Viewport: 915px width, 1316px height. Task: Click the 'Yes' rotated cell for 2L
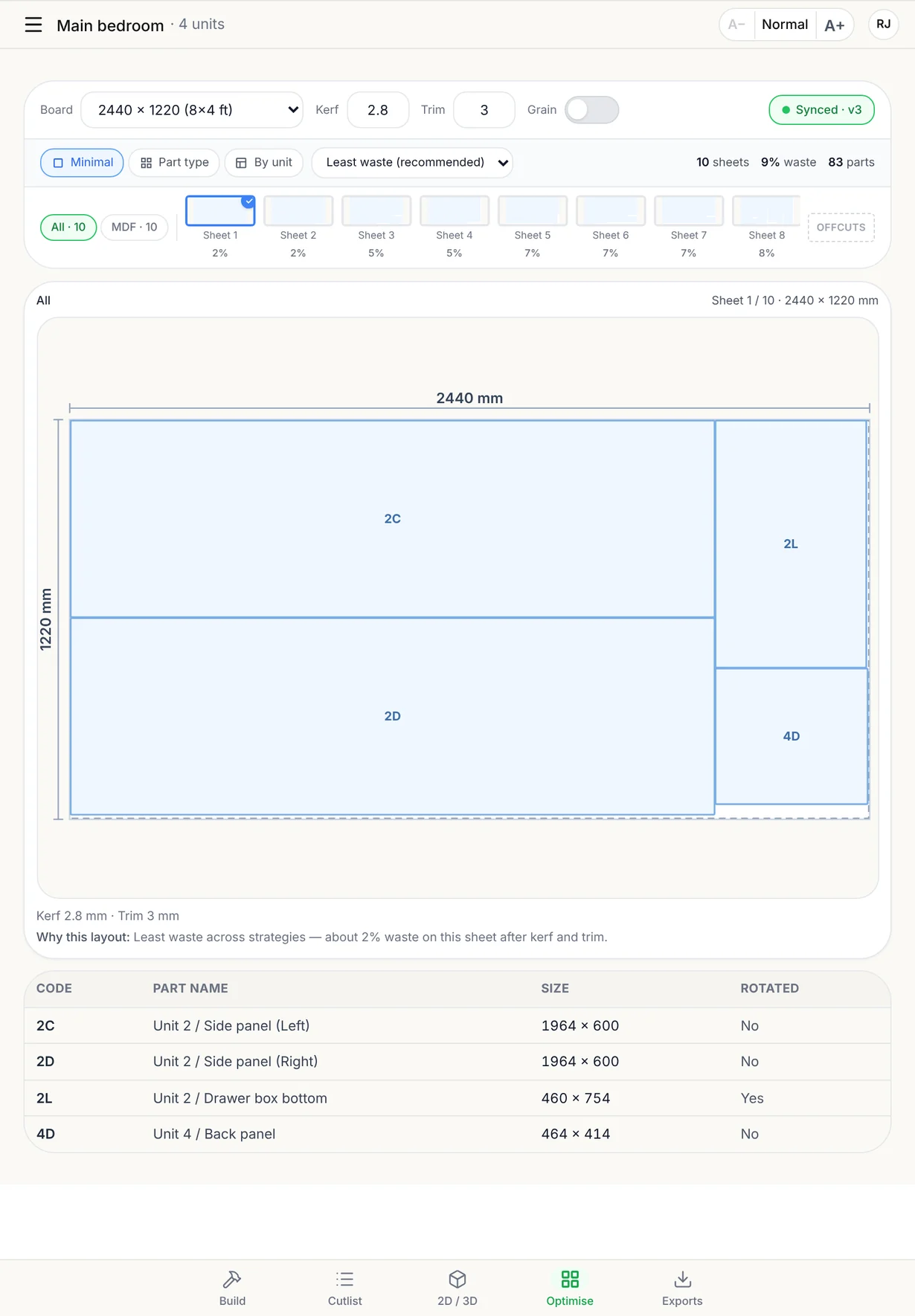(752, 1098)
